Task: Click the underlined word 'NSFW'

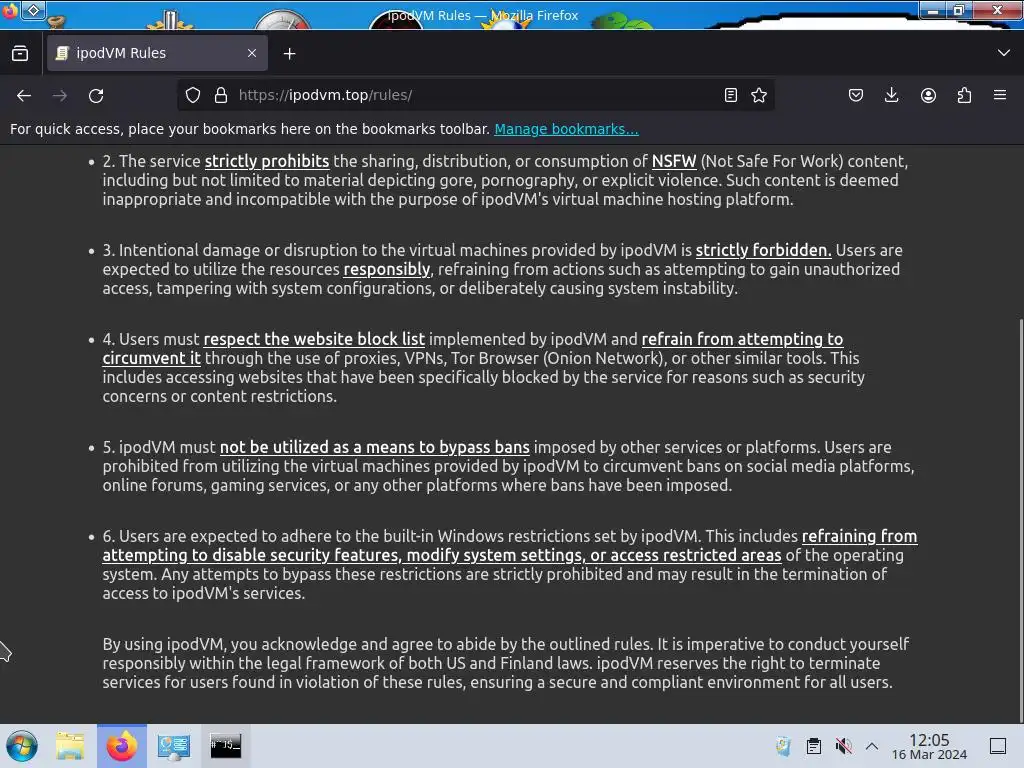Action: (x=674, y=161)
